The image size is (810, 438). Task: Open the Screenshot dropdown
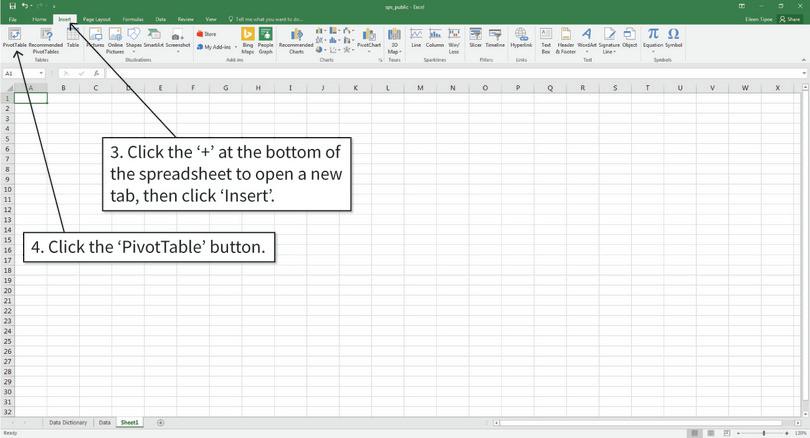coord(178,52)
